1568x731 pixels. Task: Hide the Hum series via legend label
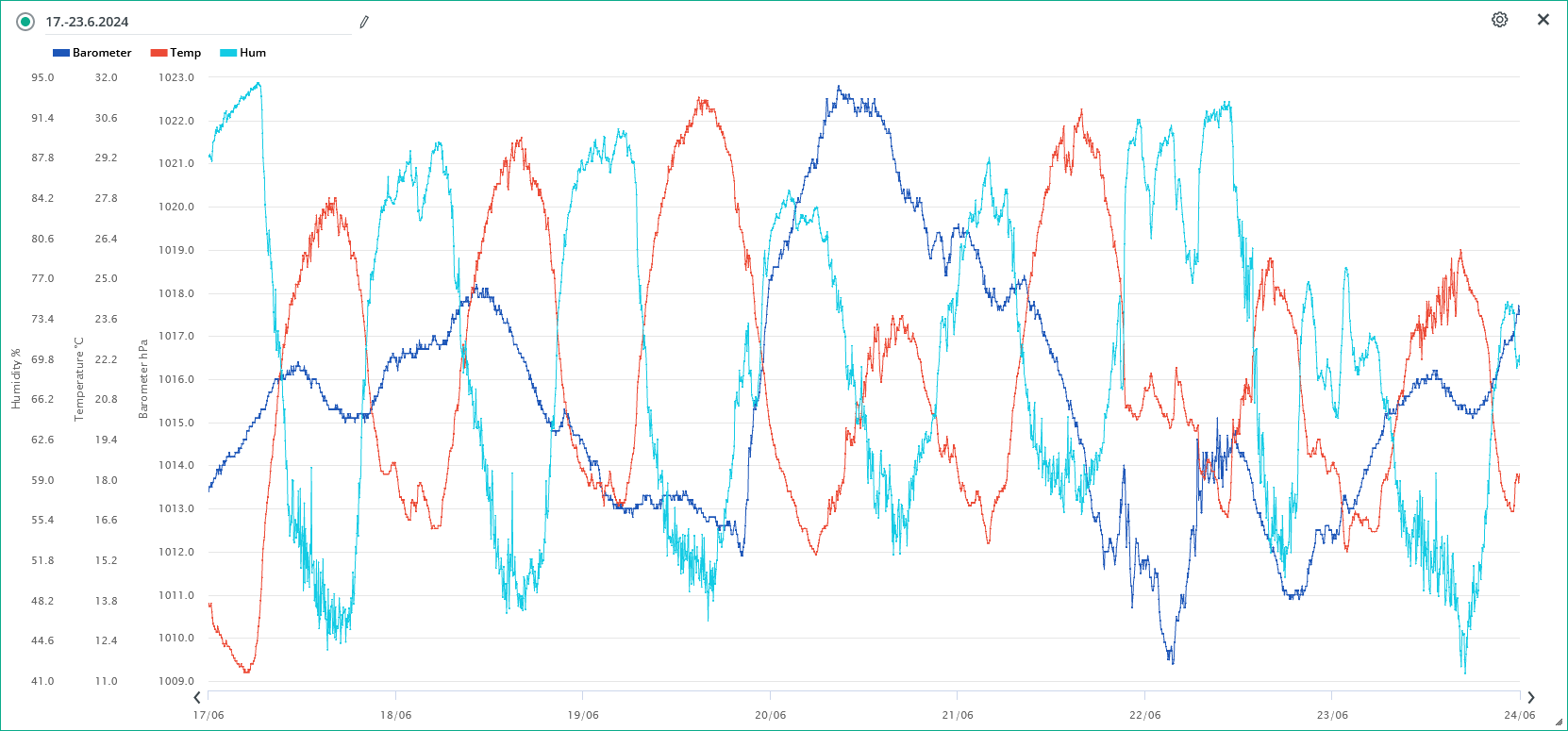253,53
